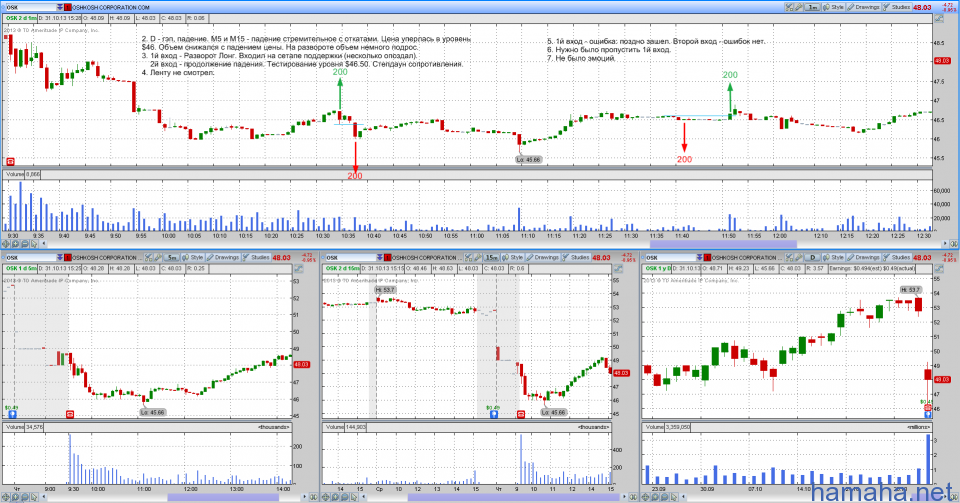
Task: Click the OSK symbol field of the 1m chart
Action: pos(30,7)
